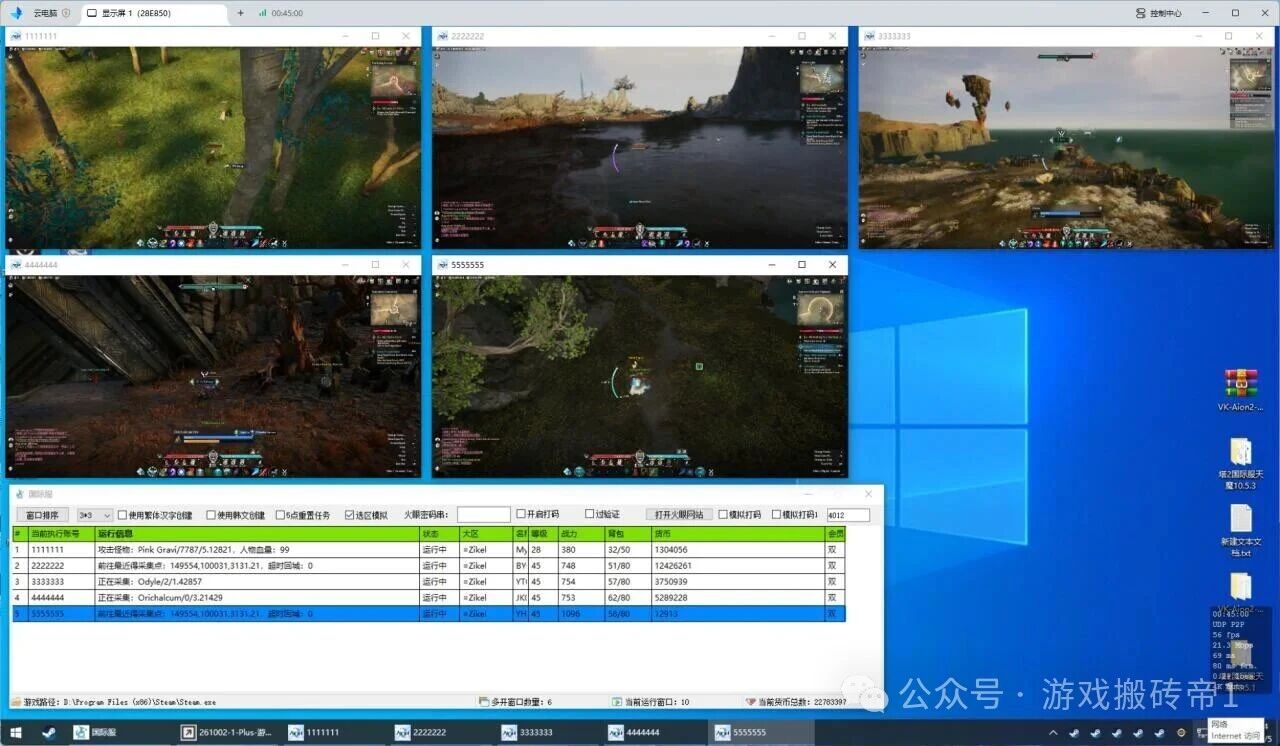Click the network signal indicator beside 00:45:00

tap(262, 13)
